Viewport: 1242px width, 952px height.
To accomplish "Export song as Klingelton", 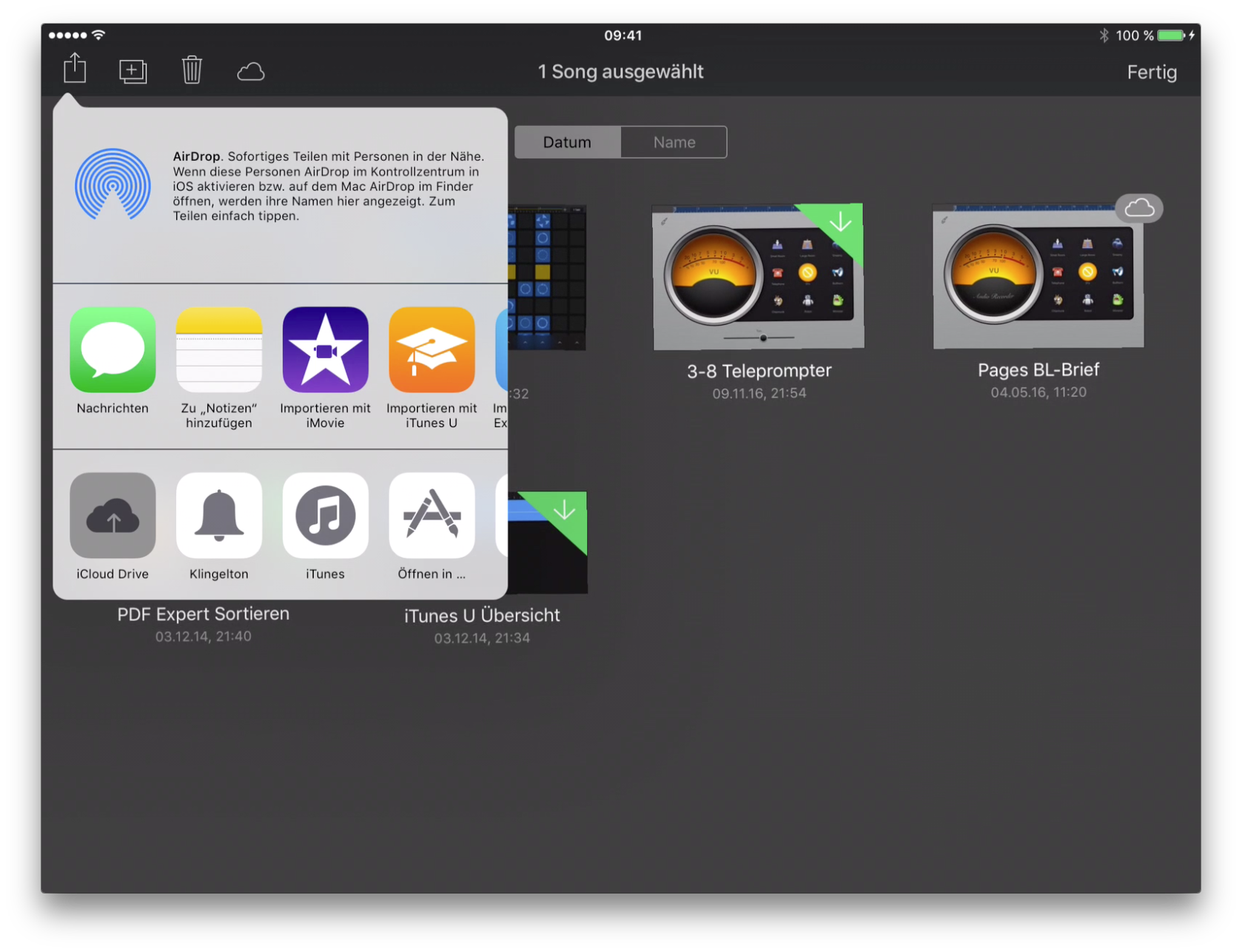I will [x=219, y=516].
